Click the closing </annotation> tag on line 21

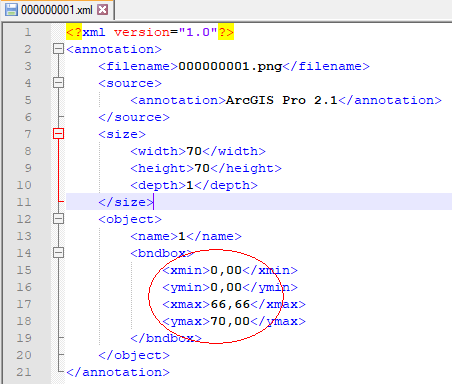(x=118, y=372)
